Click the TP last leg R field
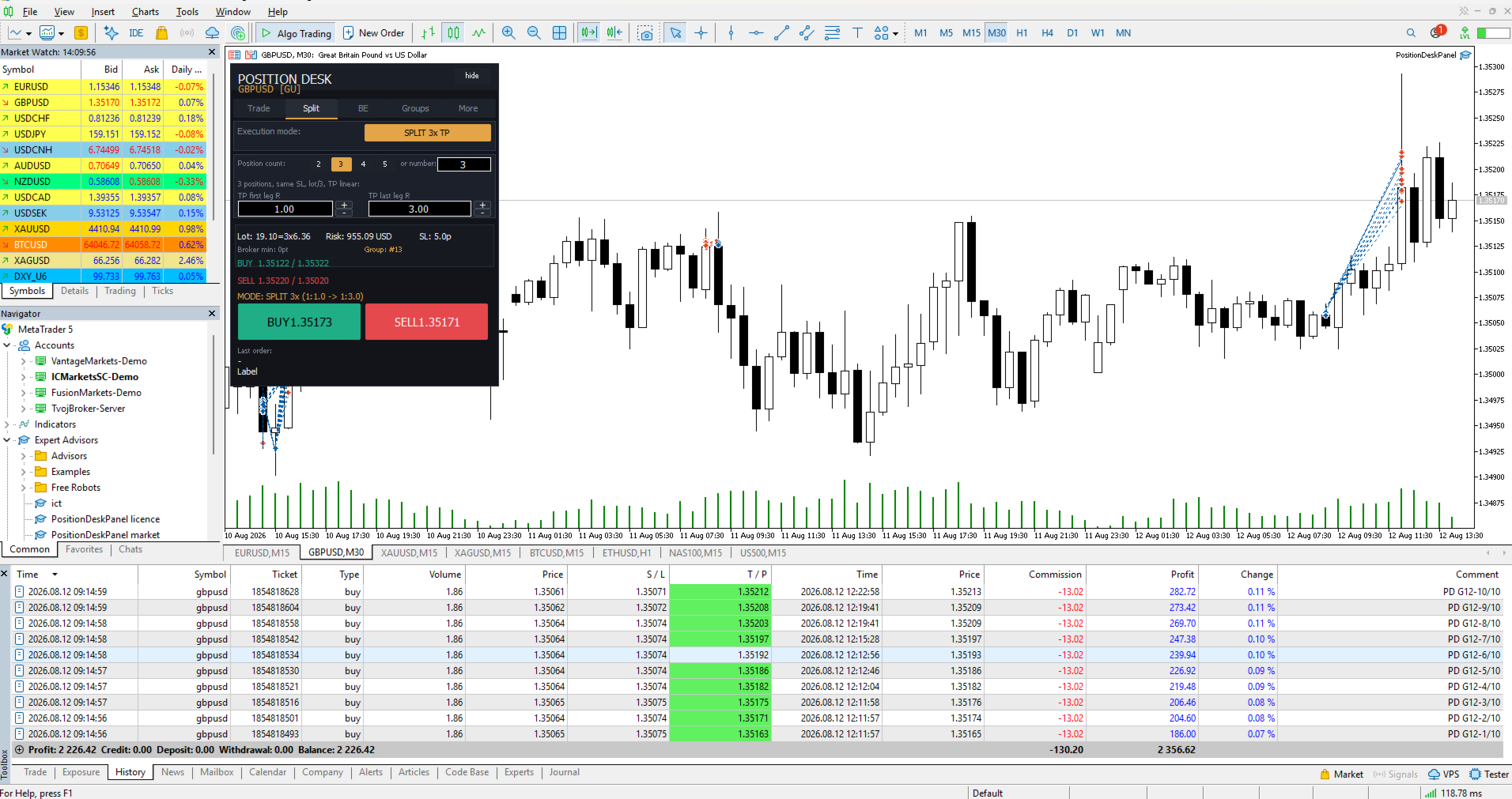1512x799 pixels. tap(419, 209)
